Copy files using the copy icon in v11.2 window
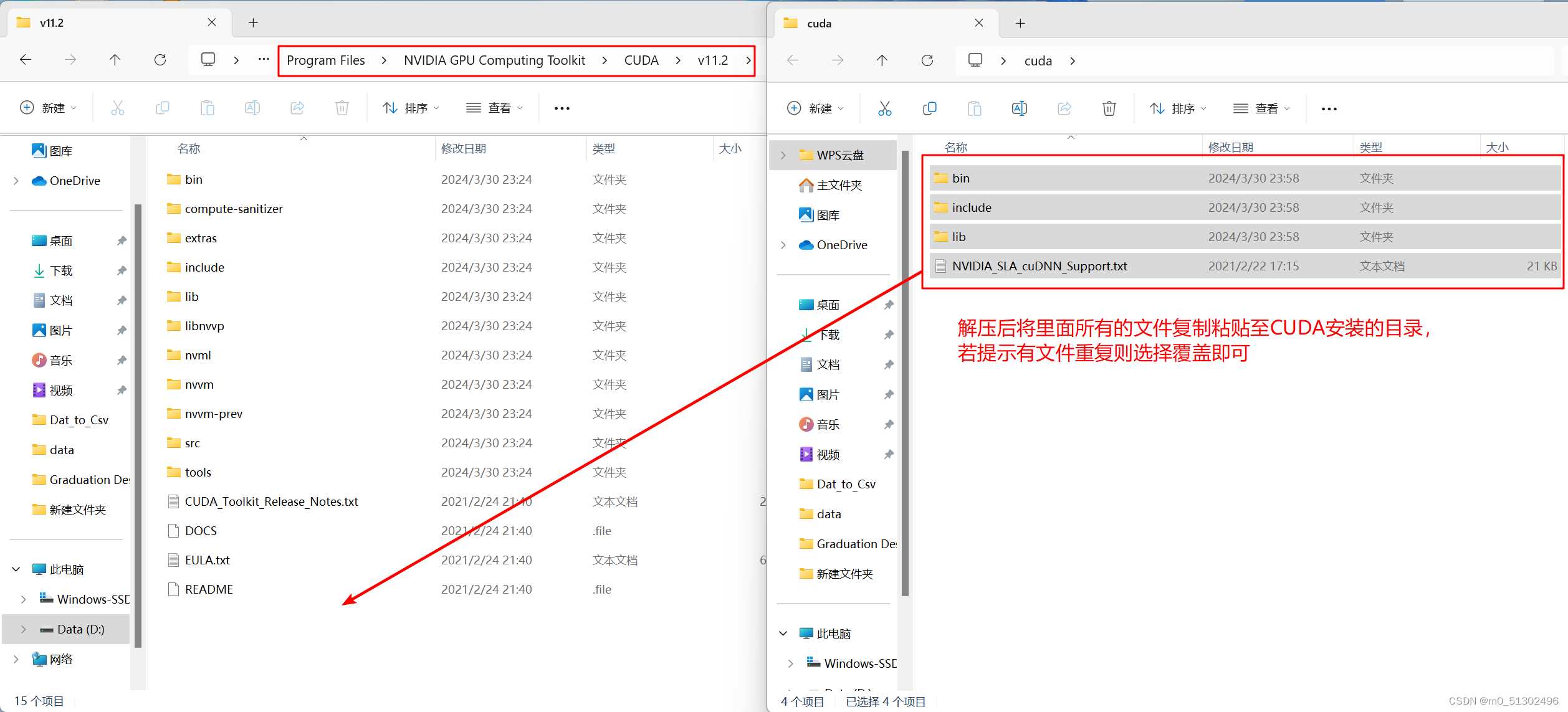This screenshot has width=1568, height=712. point(163,108)
